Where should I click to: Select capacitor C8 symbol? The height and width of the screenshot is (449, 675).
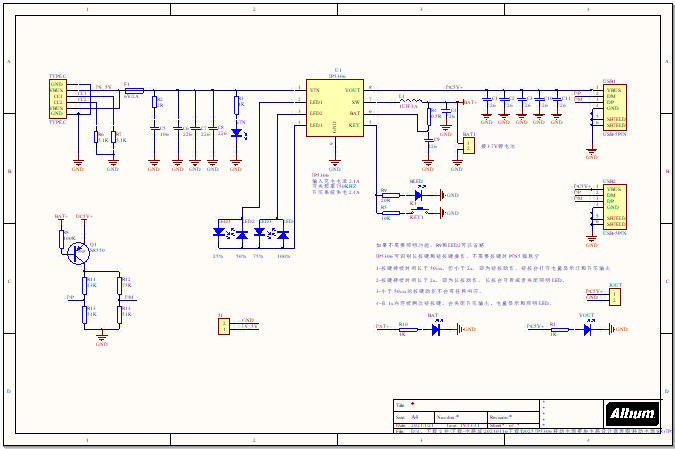click(x=213, y=128)
